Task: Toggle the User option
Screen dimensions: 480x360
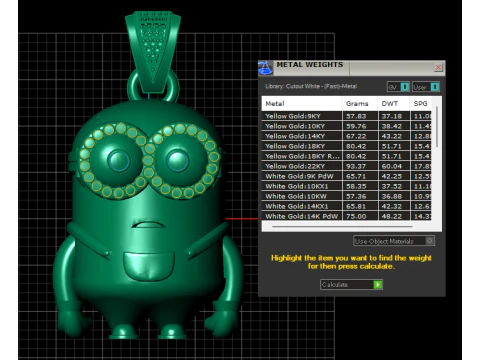Action: (426, 87)
